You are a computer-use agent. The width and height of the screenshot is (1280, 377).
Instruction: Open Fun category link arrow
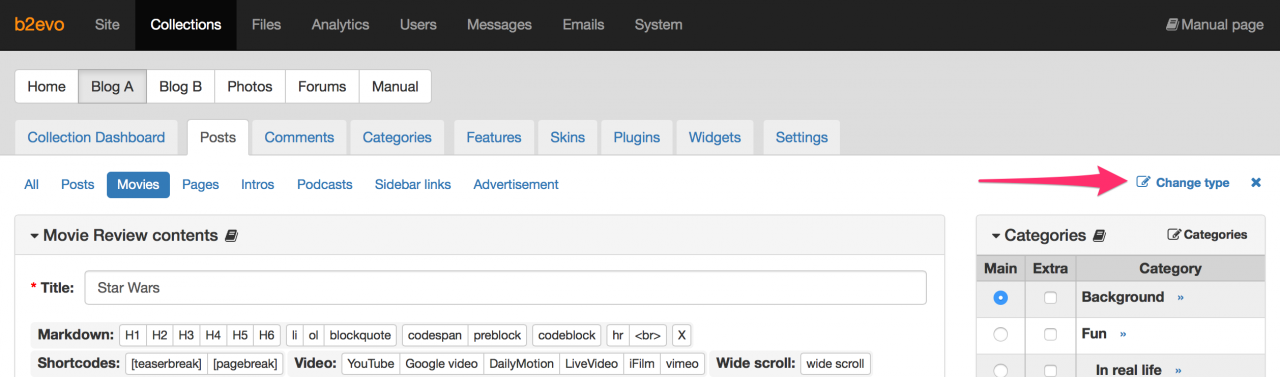click(x=1123, y=334)
